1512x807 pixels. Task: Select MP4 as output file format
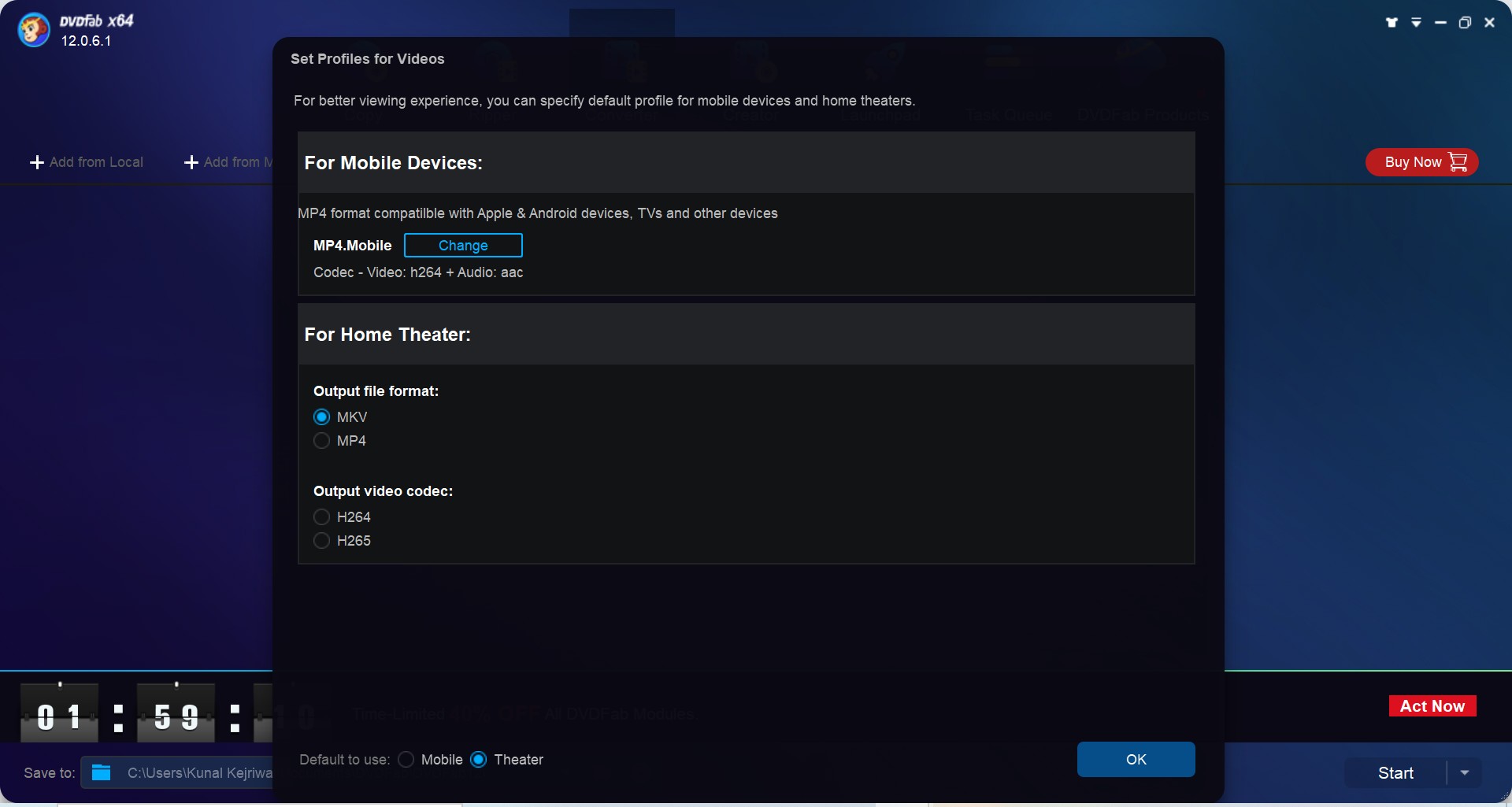(x=321, y=440)
